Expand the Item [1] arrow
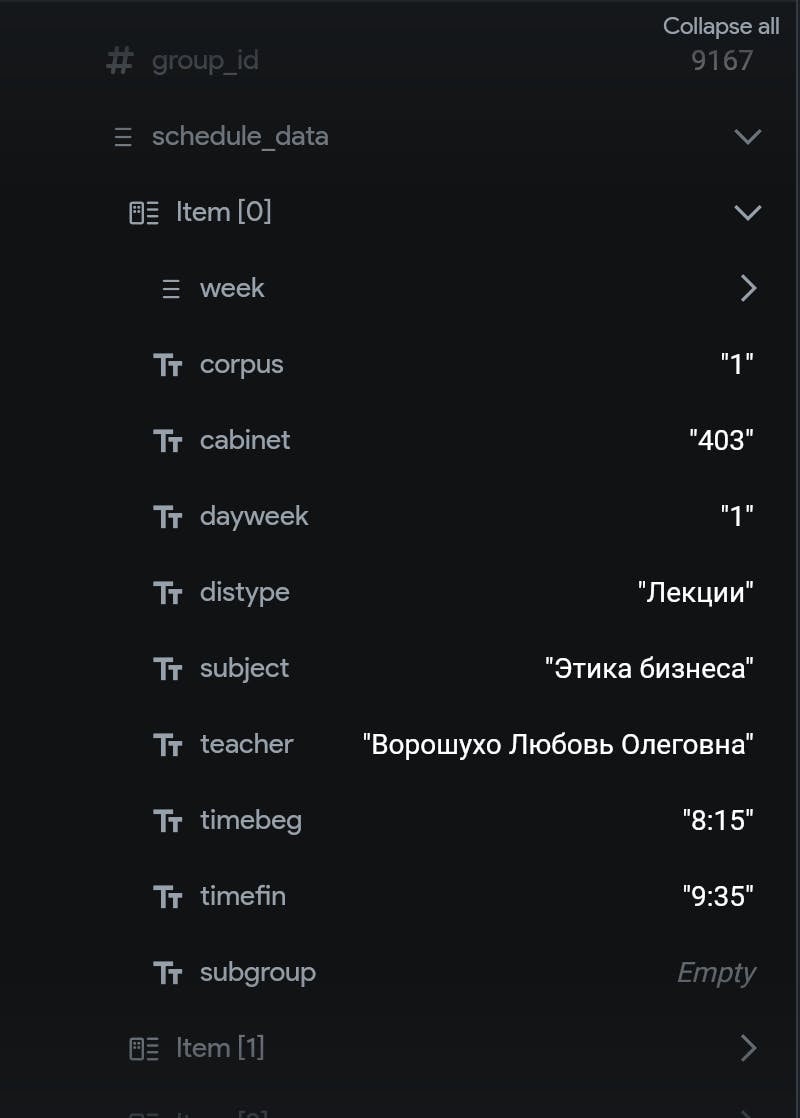The image size is (800, 1118). tap(748, 1048)
